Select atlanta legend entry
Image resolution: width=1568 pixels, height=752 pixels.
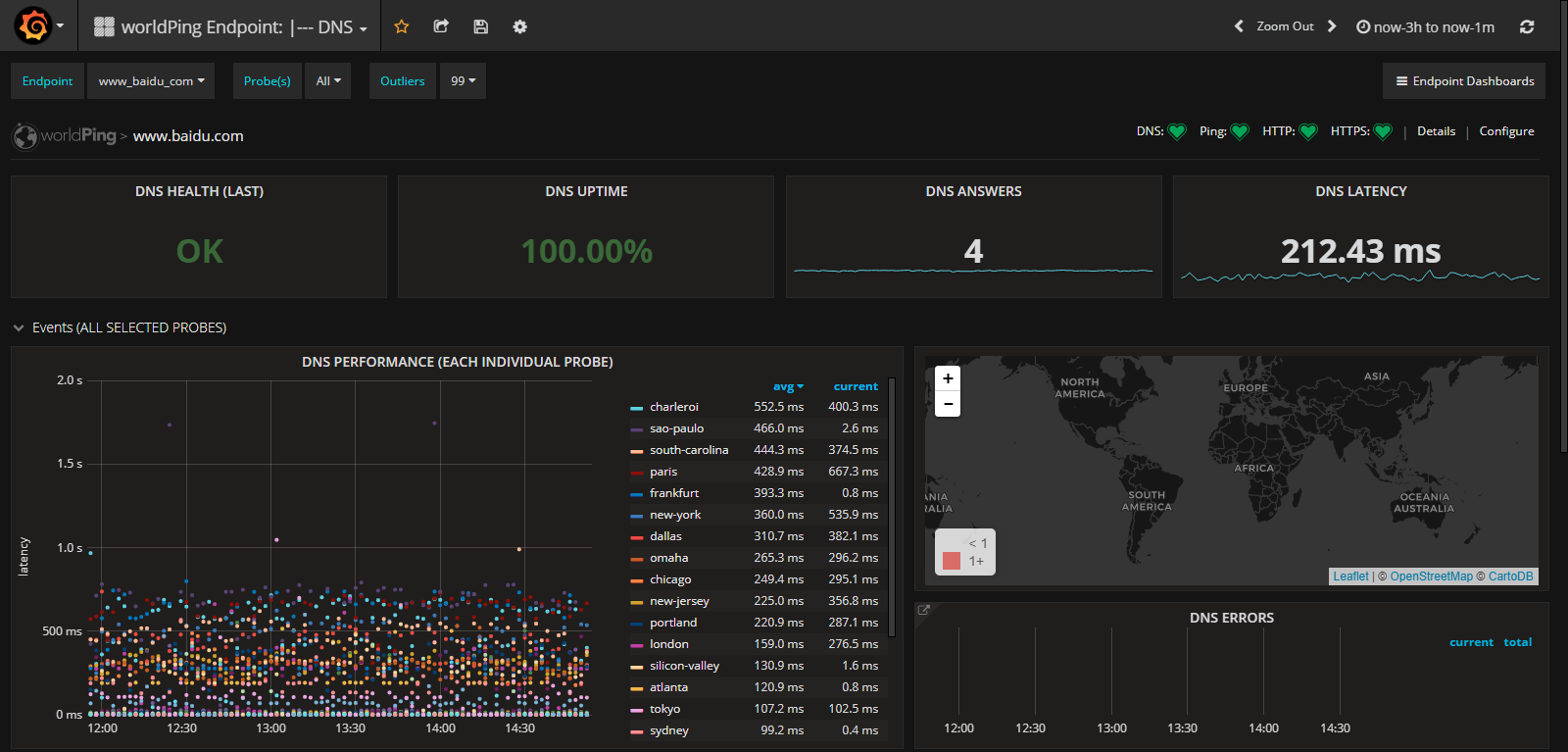click(668, 687)
